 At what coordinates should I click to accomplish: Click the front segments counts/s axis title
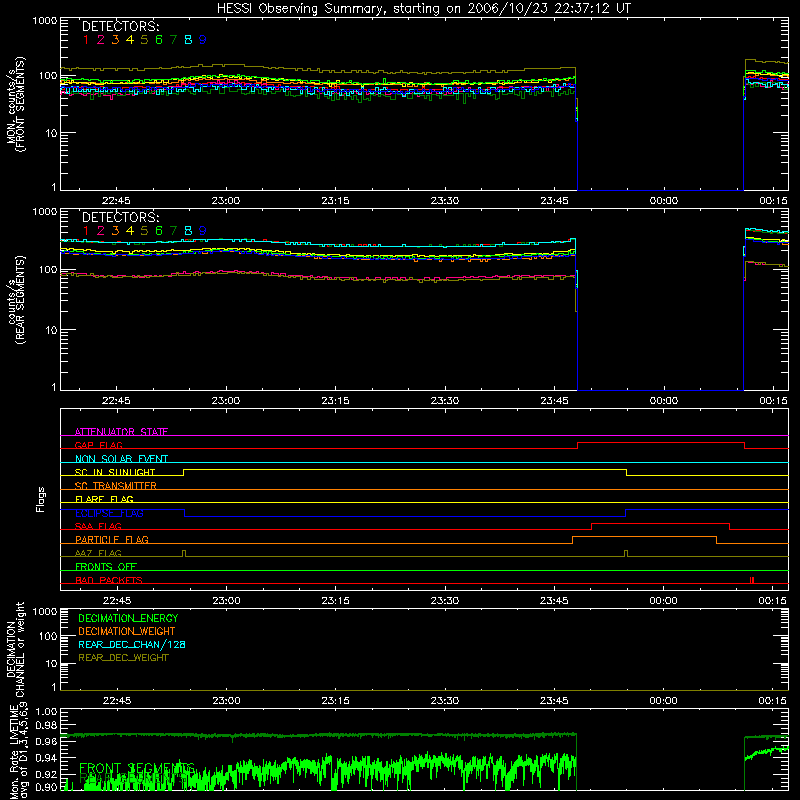tap(15, 104)
